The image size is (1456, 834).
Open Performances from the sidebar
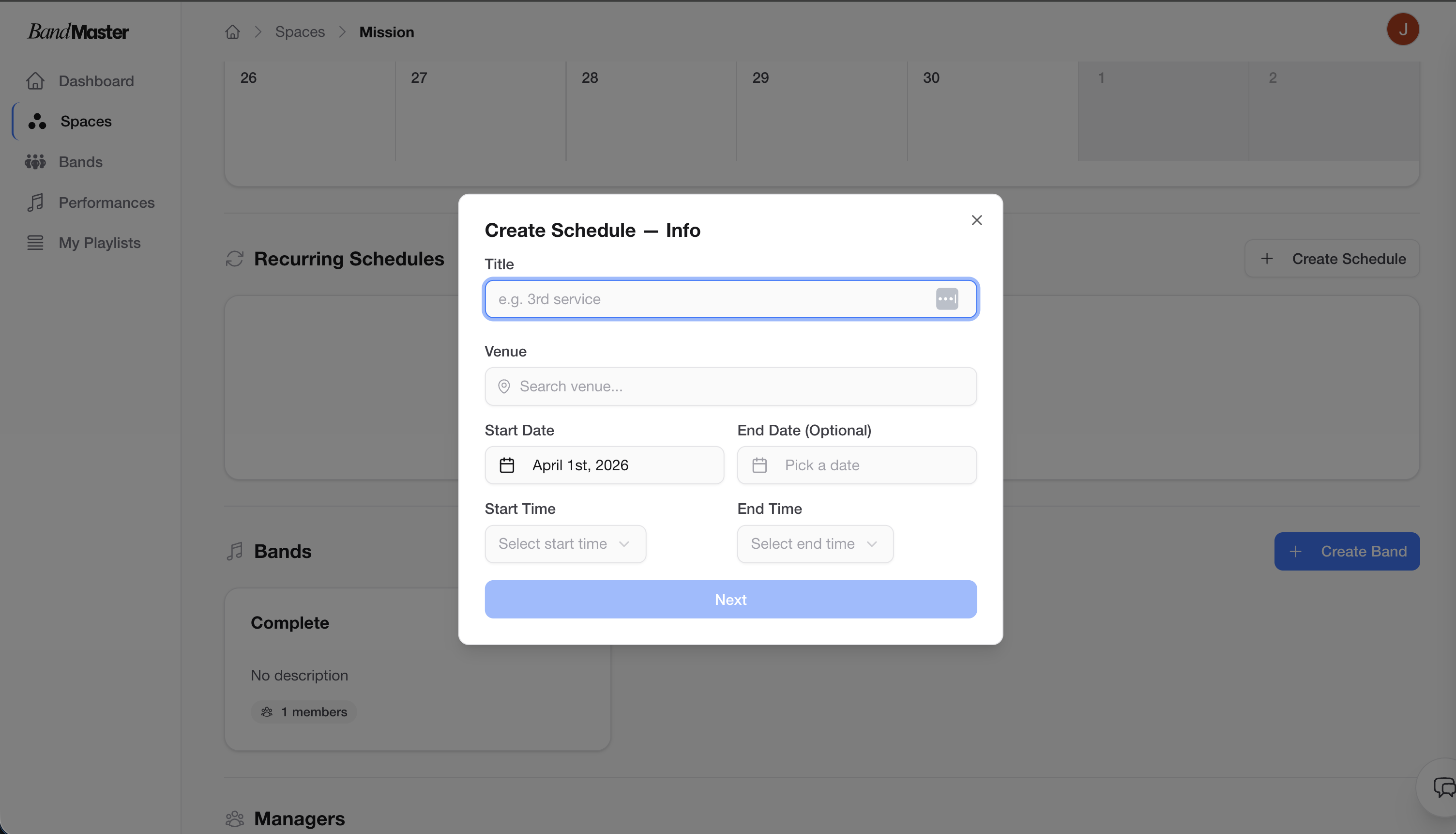(x=106, y=203)
